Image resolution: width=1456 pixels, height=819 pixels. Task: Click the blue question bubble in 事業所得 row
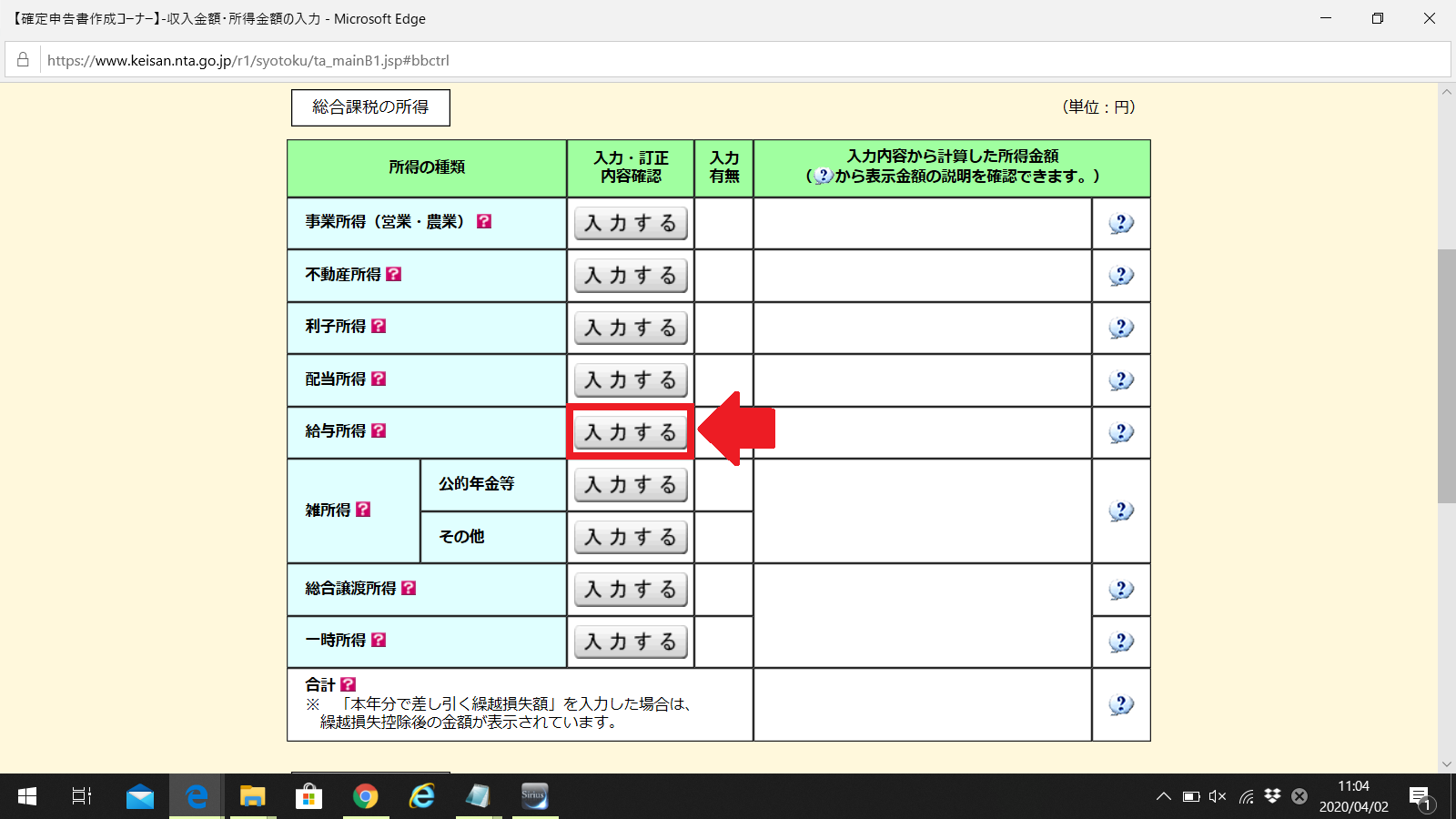1121,223
